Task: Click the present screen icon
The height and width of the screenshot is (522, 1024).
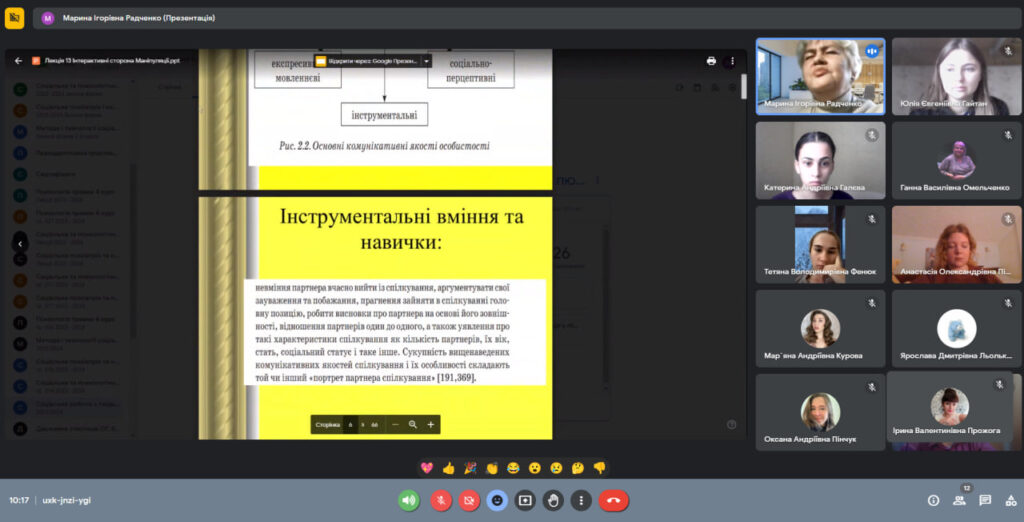Action: click(525, 500)
